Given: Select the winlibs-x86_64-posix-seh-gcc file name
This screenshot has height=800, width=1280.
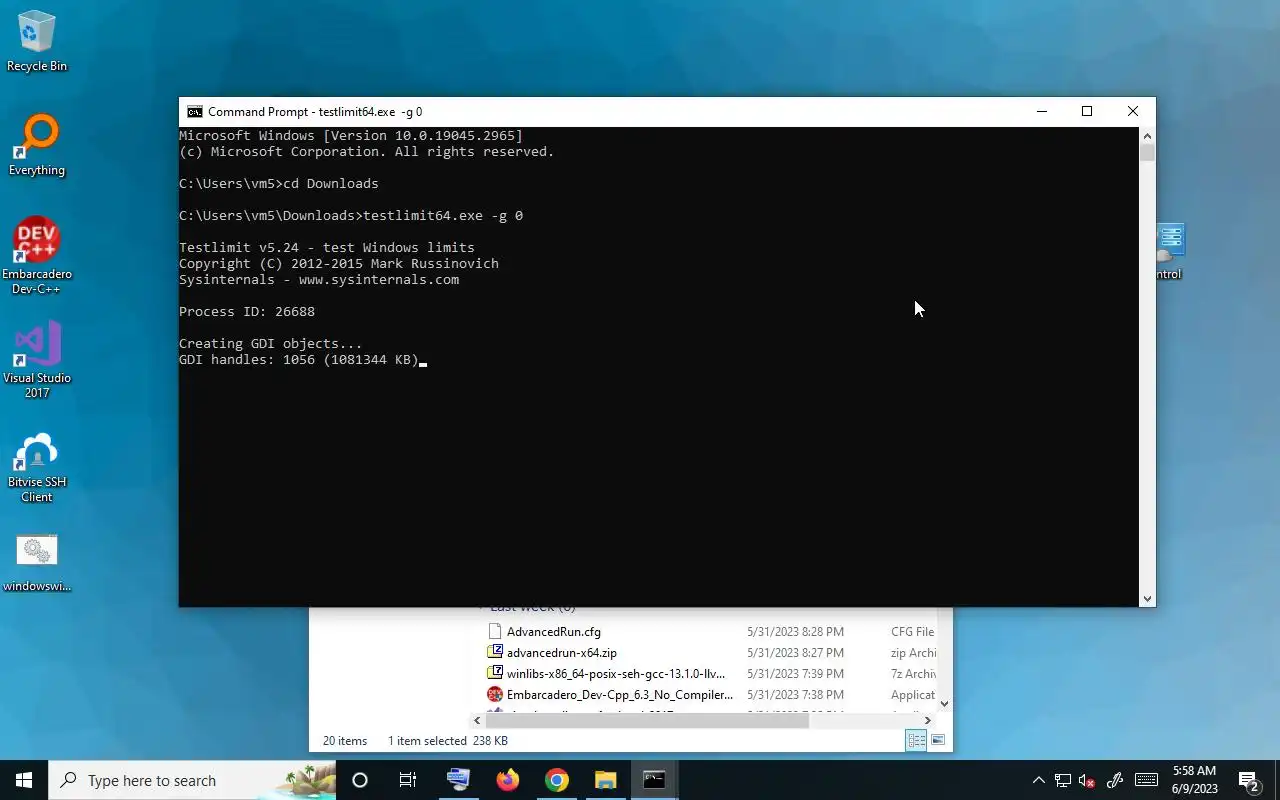Looking at the screenshot, I should tap(616, 674).
